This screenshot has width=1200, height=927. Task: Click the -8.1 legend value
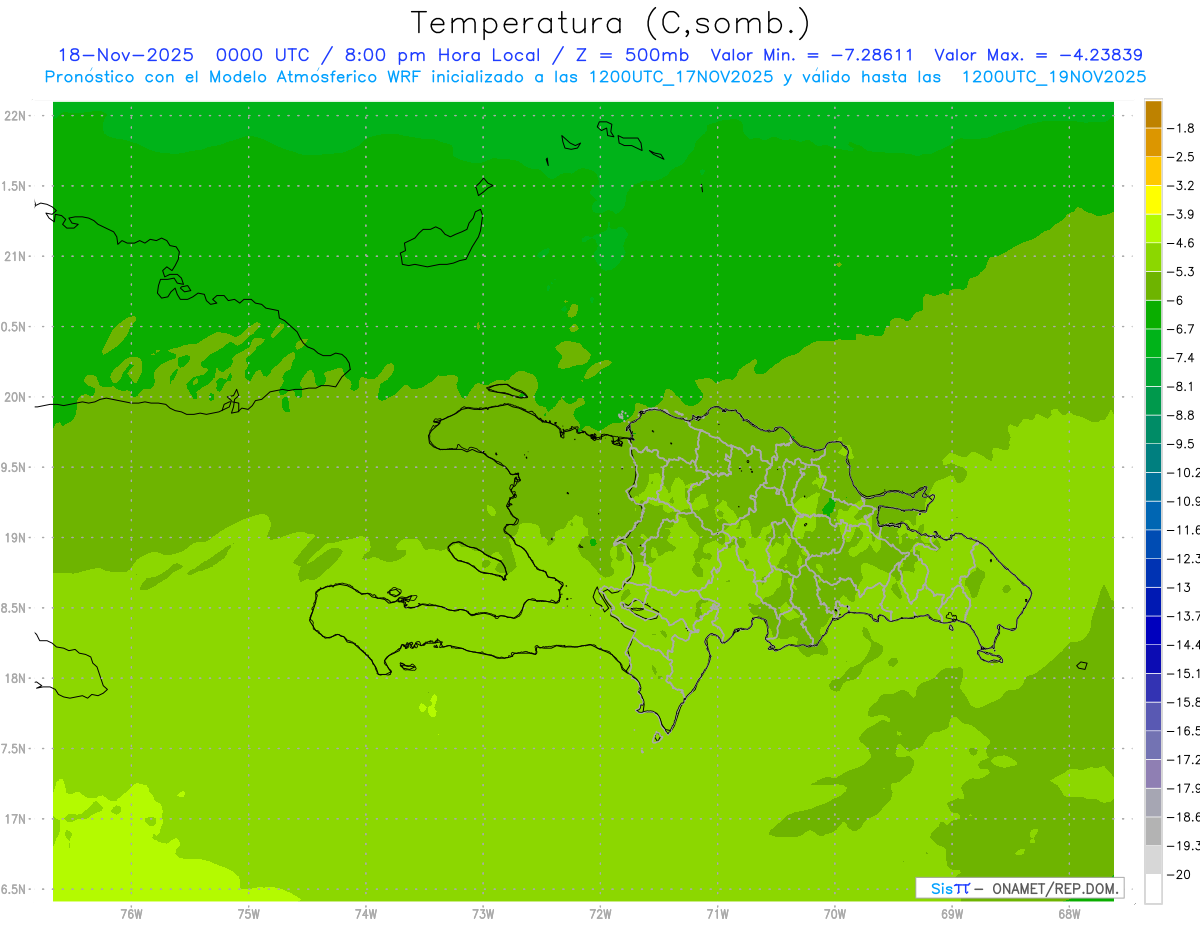[x=1181, y=386]
